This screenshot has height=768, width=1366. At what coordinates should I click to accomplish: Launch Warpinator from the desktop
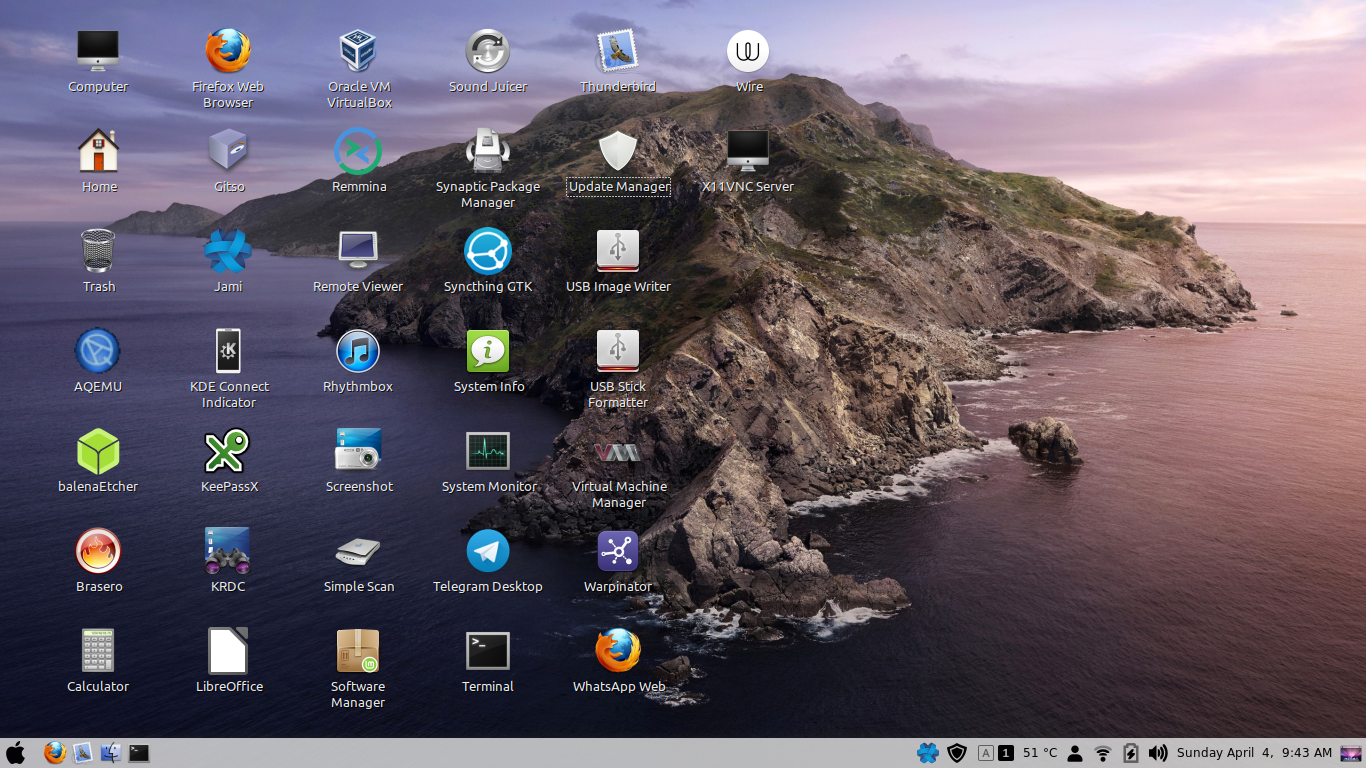tap(618, 552)
